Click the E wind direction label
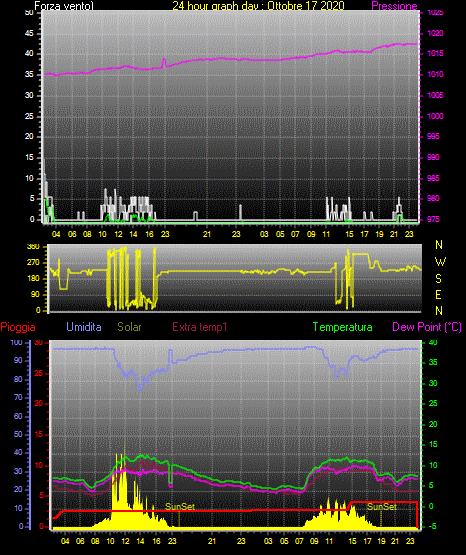 click(438, 294)
